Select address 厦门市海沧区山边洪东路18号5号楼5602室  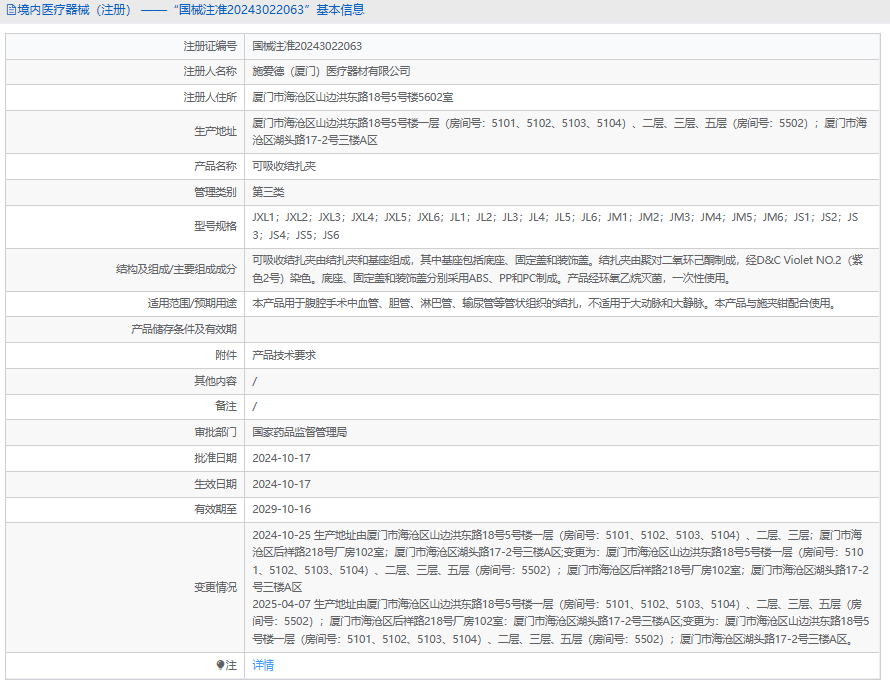pyautogui.click(x=352, y=97)
